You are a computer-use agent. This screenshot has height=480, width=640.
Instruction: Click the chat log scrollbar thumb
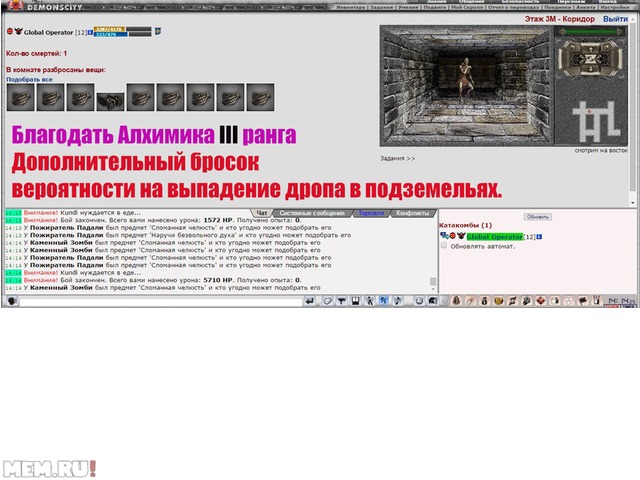(x=433, y=281)
